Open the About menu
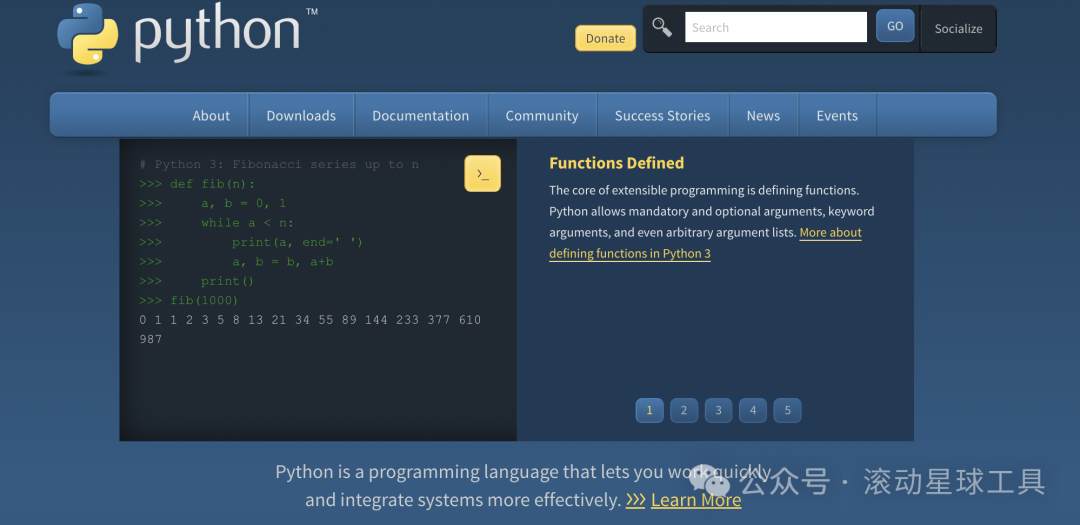 [x=211, y=116]
